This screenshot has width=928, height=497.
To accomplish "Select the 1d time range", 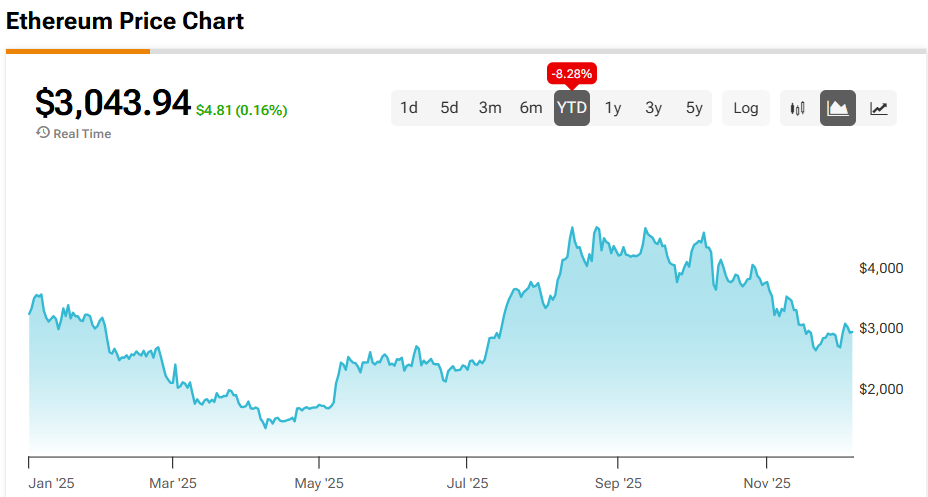I will 409,108.
